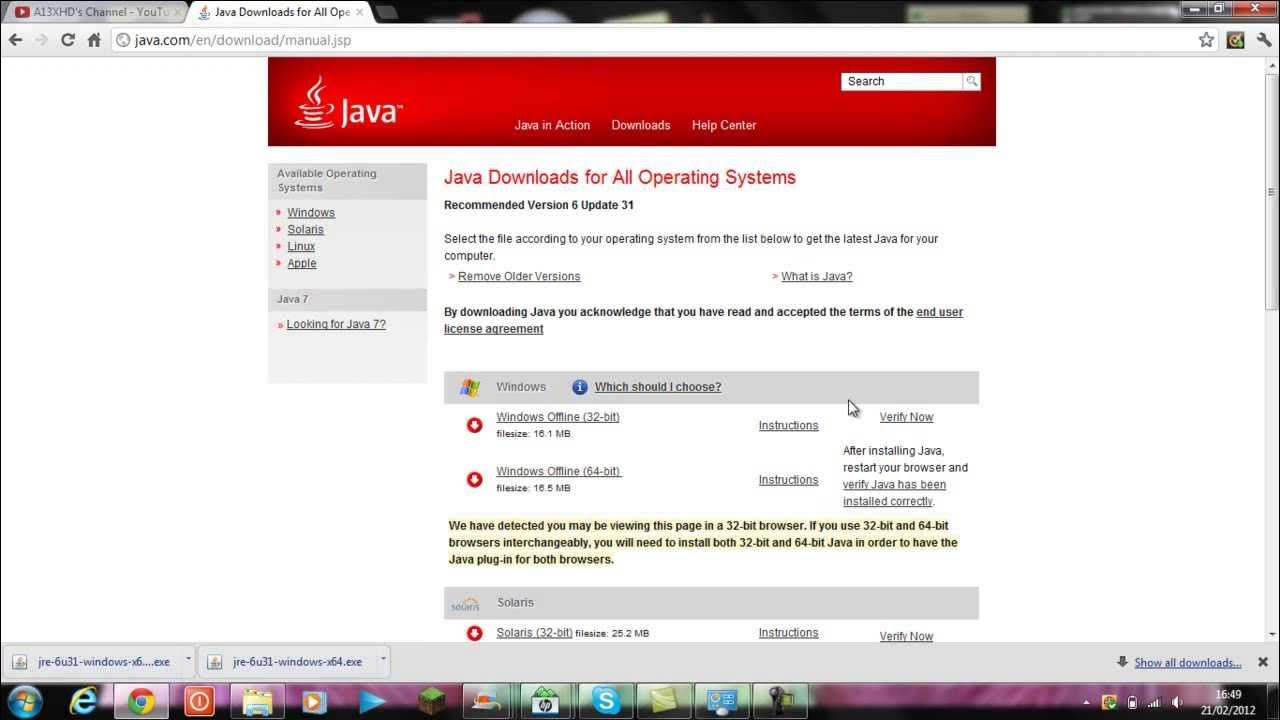Image resolution: width=1280 pixels, height=720 pixels.
Task: Open a new tab with the new tab button
Action: coord(386,12)
